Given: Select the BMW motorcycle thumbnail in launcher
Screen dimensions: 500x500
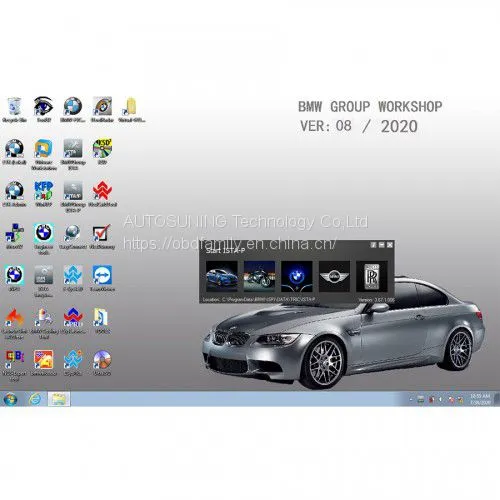Looking at the screenshot, I should (259, 277).
